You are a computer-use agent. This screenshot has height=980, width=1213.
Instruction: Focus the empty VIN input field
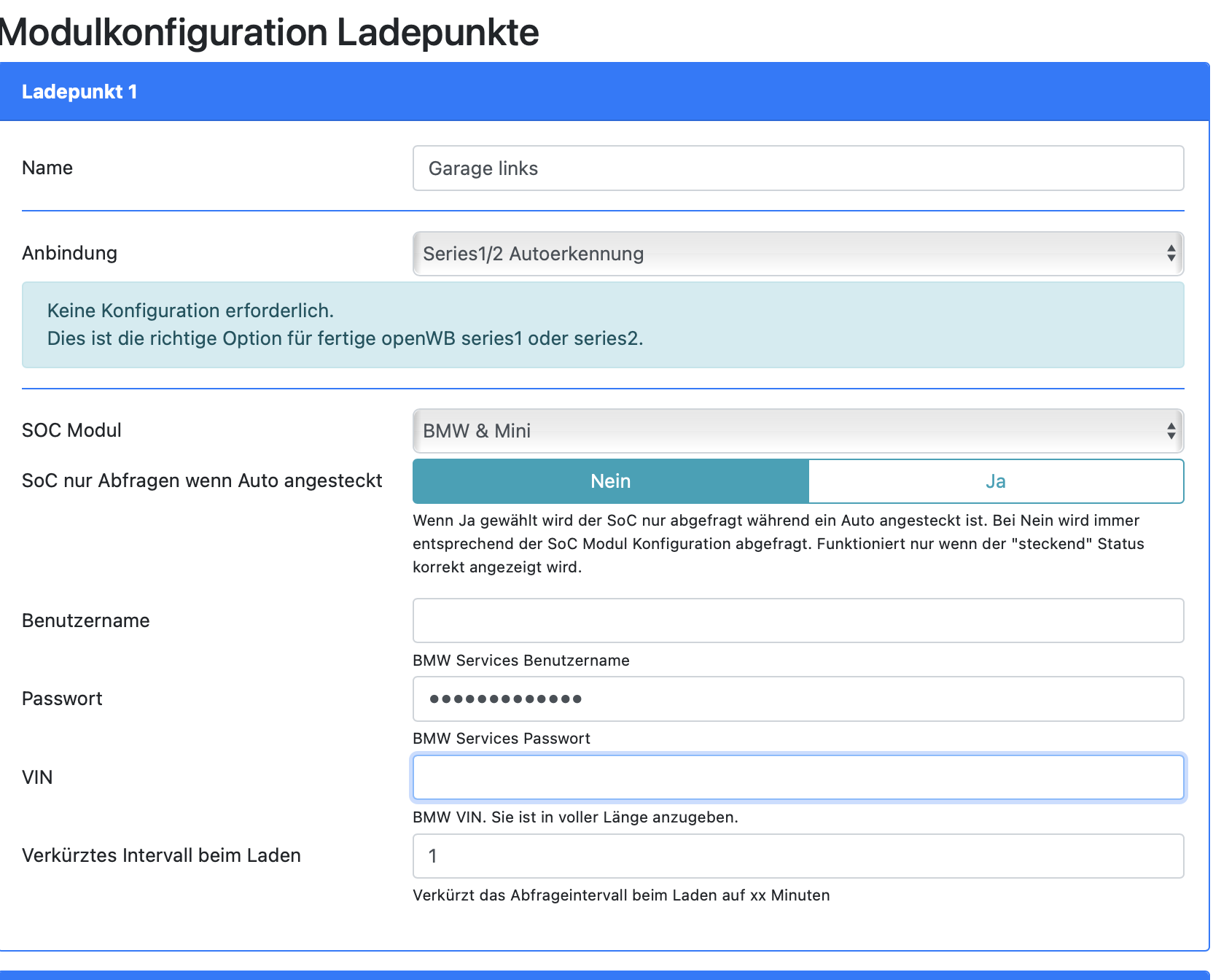(x=797, y=777)
